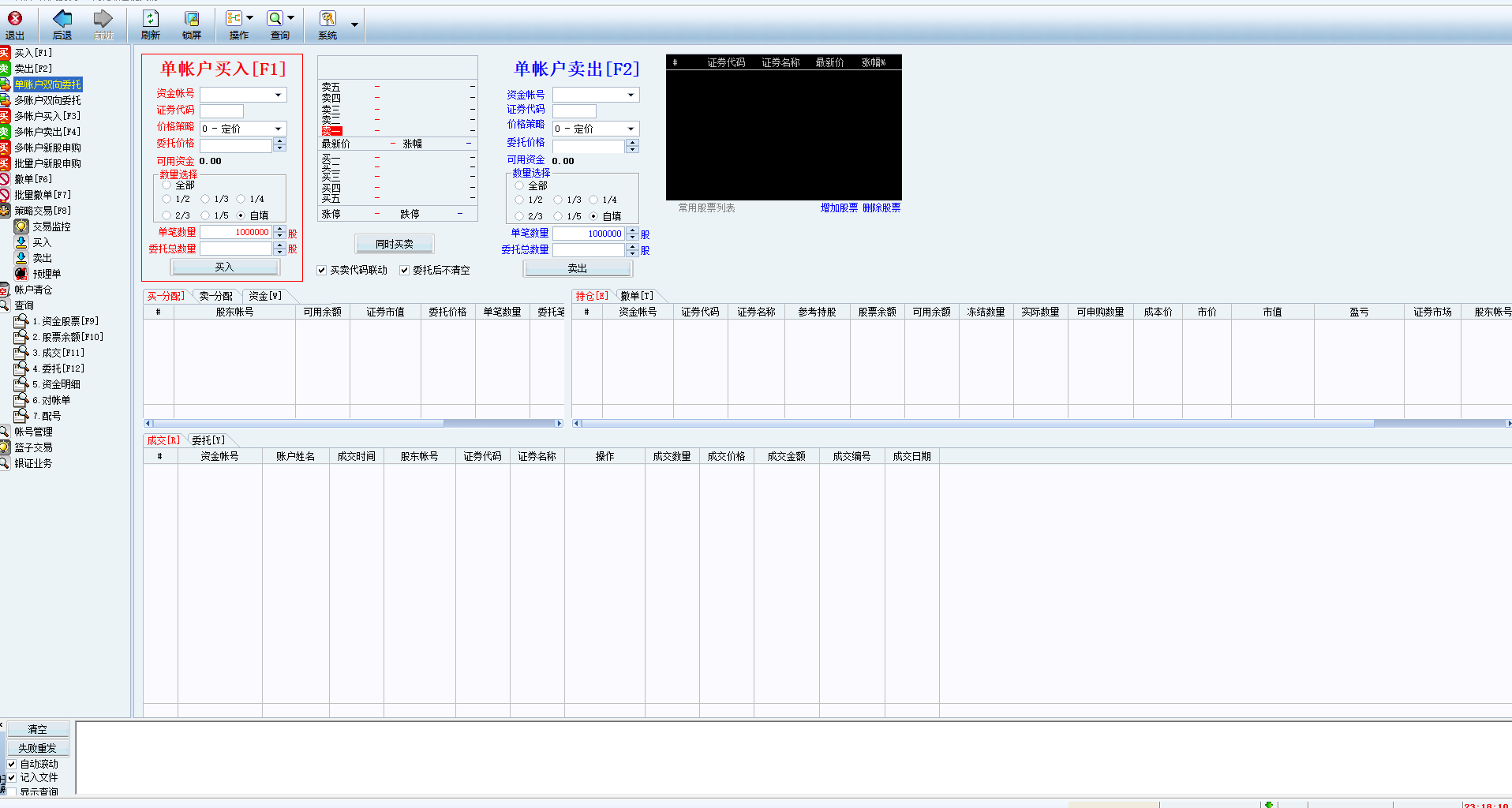
Task: Switch to the 委托[Y] tab
Action: pyautogui.click(x=208, y=440)
